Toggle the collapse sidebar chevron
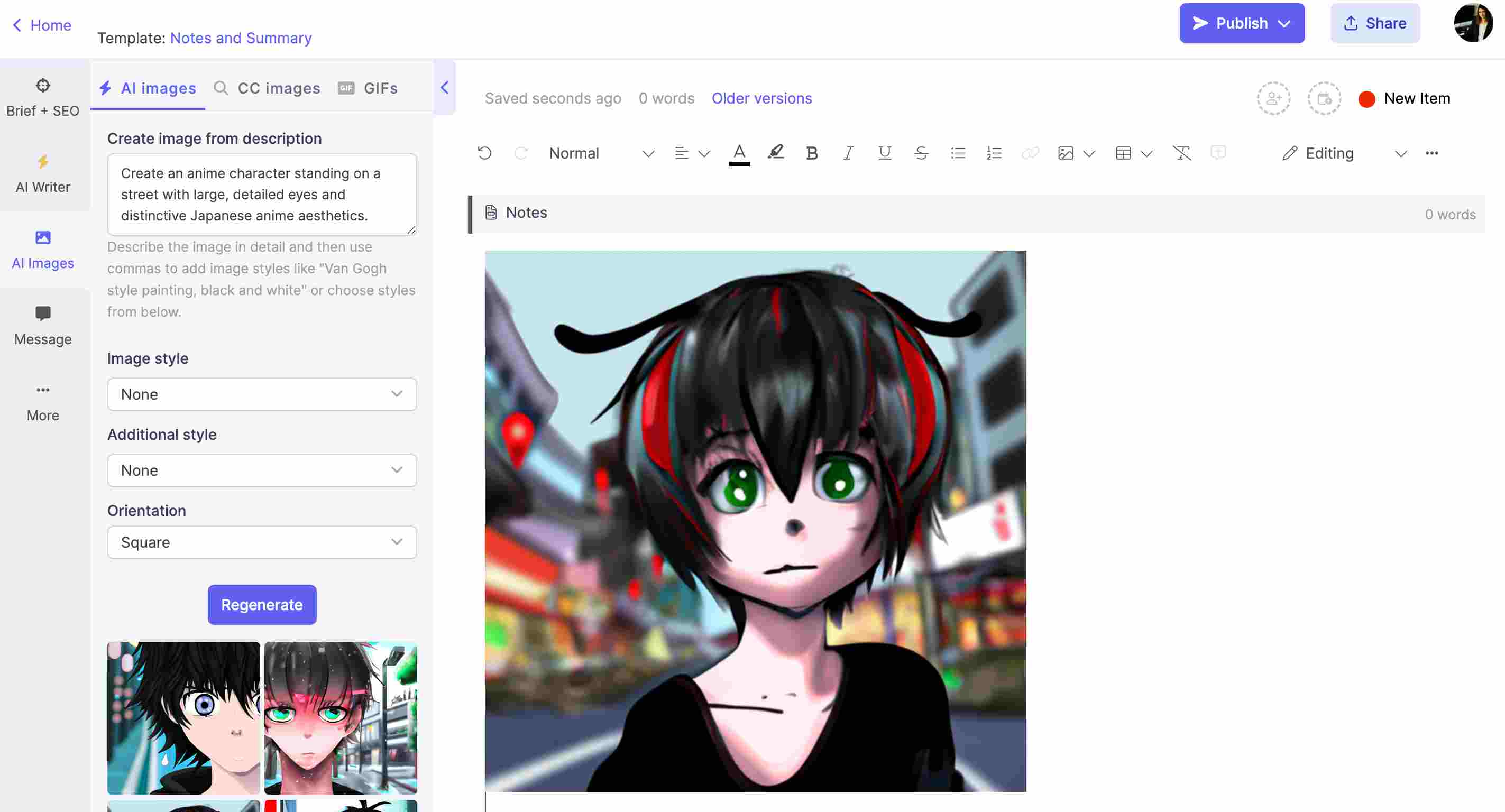1505x812 pixels. point(444,88)
